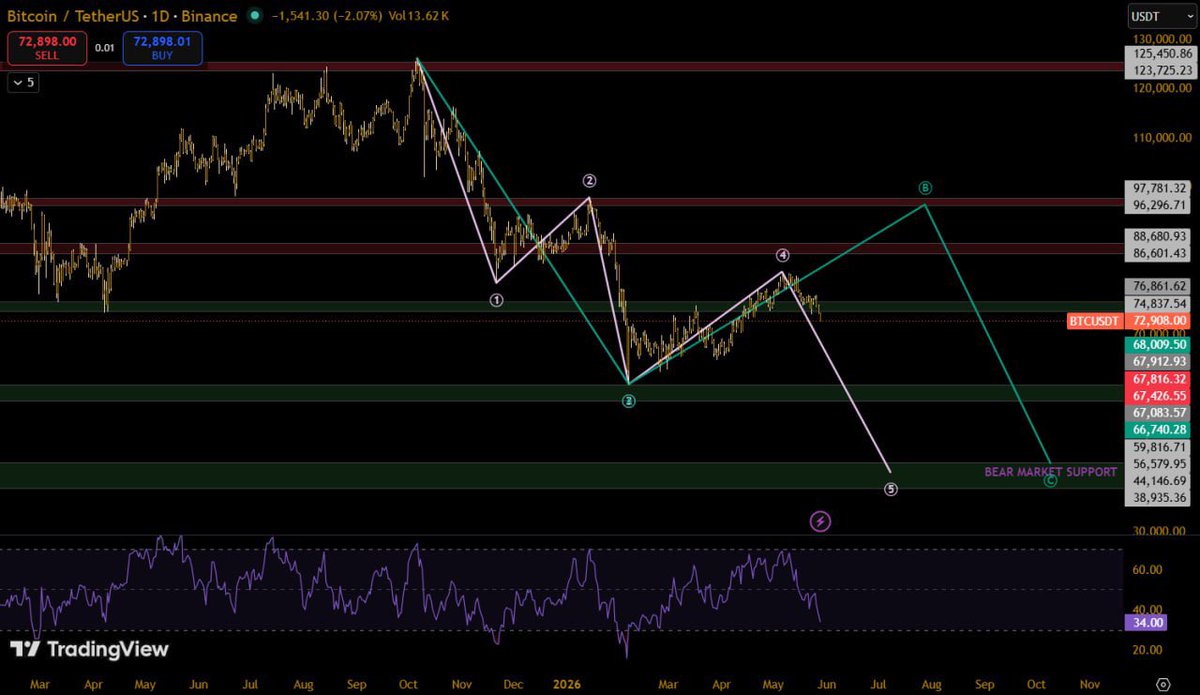Select wave label 1 circle on chart
The width and height of the screenshot is (1200, 695).
pyautogui.click(x=496, y=299)
